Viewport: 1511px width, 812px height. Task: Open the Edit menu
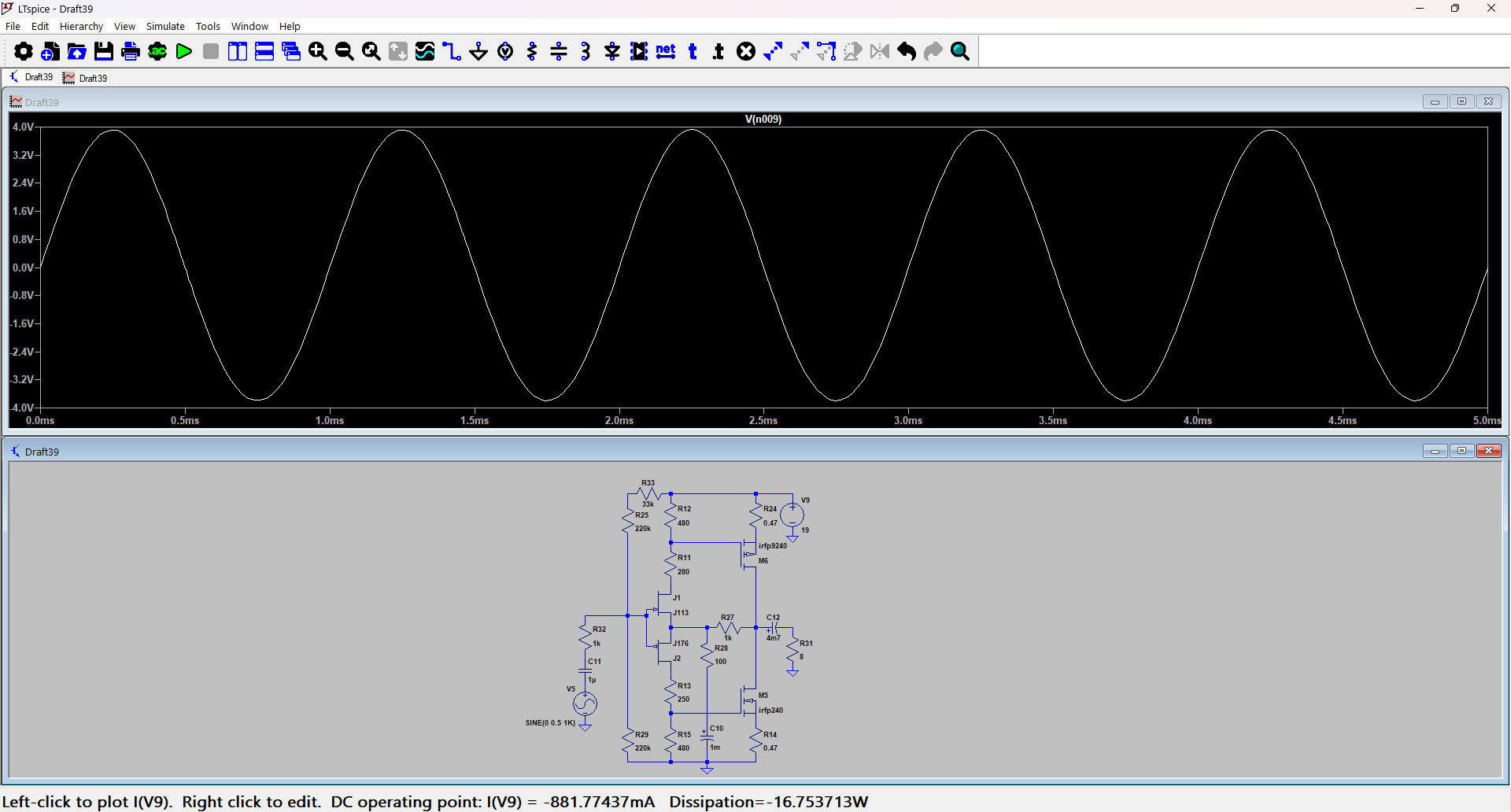point(39,26)
